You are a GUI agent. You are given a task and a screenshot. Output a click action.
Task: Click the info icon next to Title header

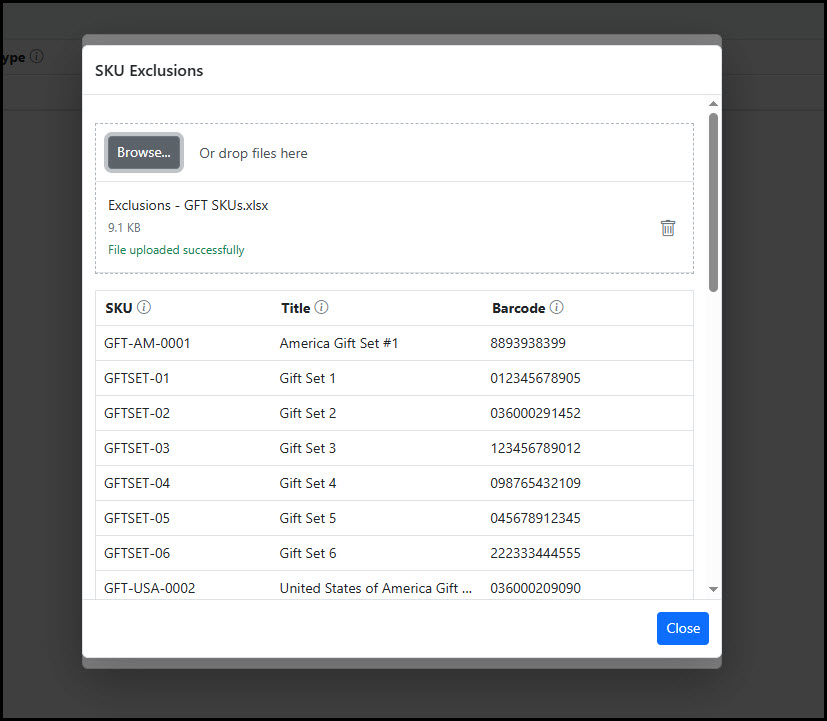(x=321, y=308)
